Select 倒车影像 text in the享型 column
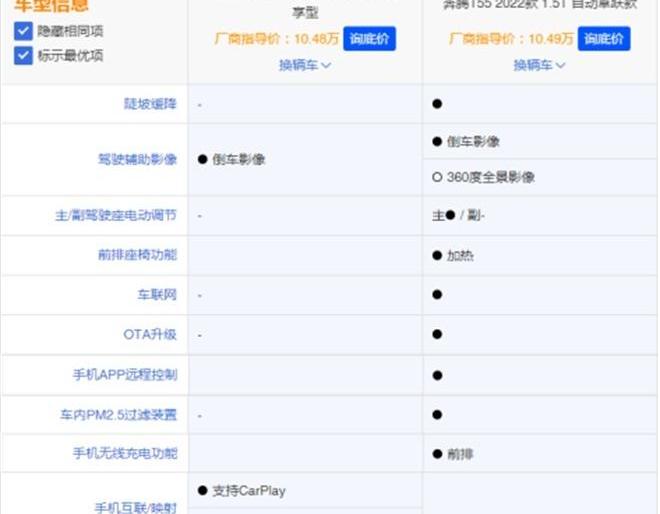This screenshot has height=514, width=660. tap(239, 160)
